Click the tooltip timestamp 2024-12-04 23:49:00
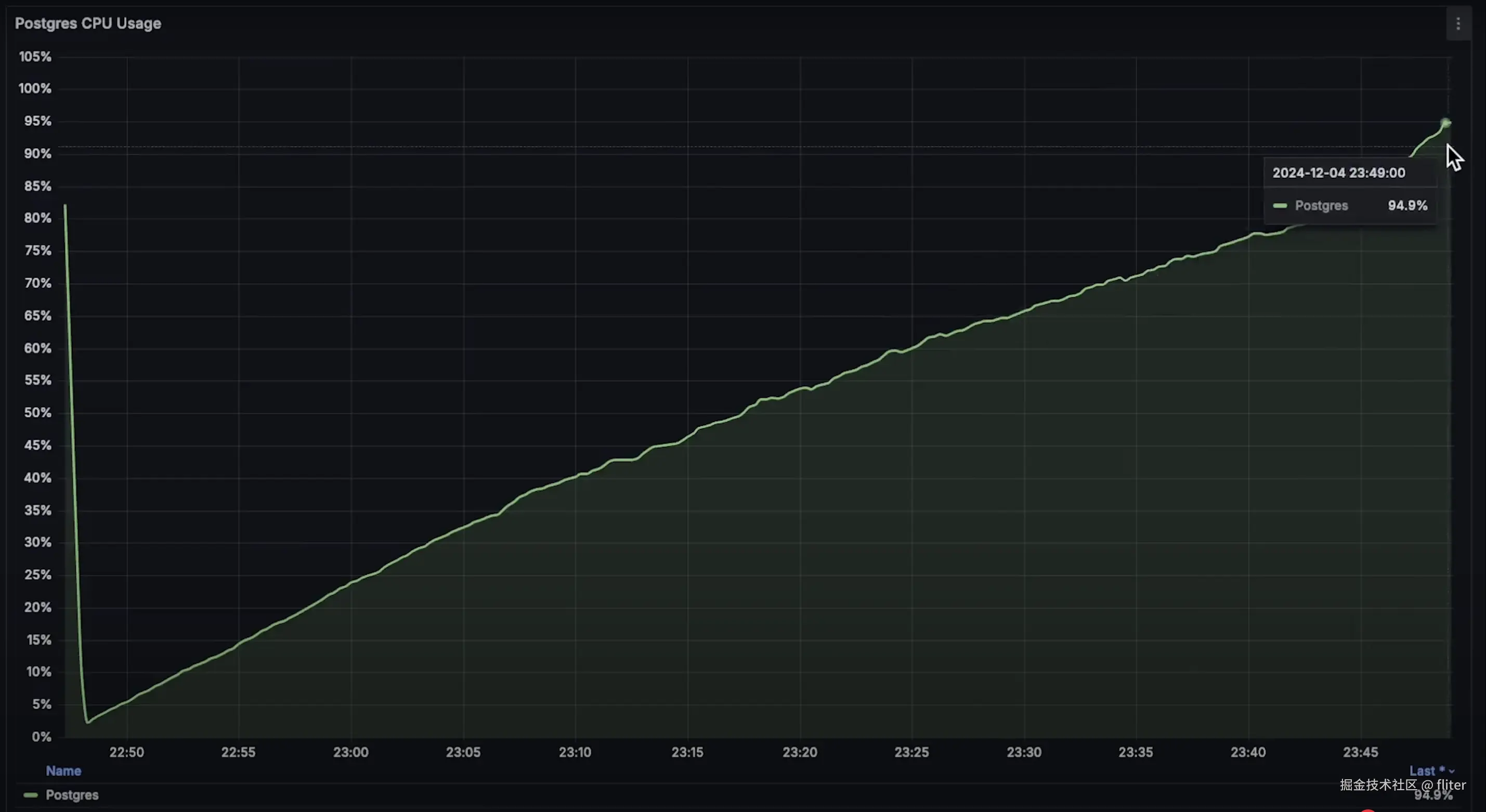 (1338, 173)
